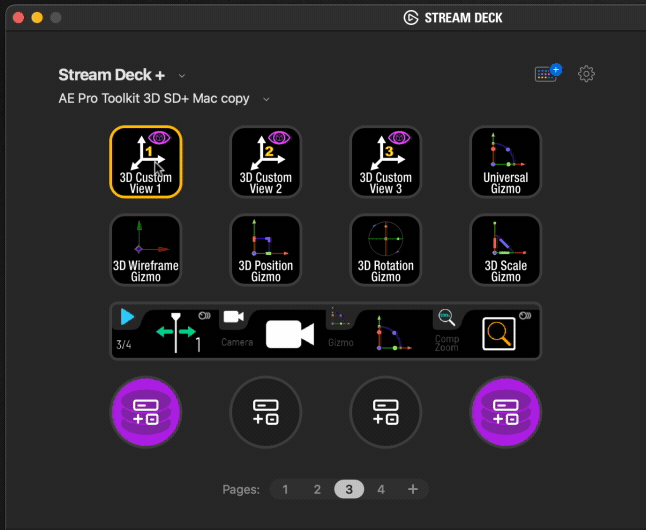Click the second empty dial
The height and width of the screenshot is (530, 646).
click(x=266, y=412)
